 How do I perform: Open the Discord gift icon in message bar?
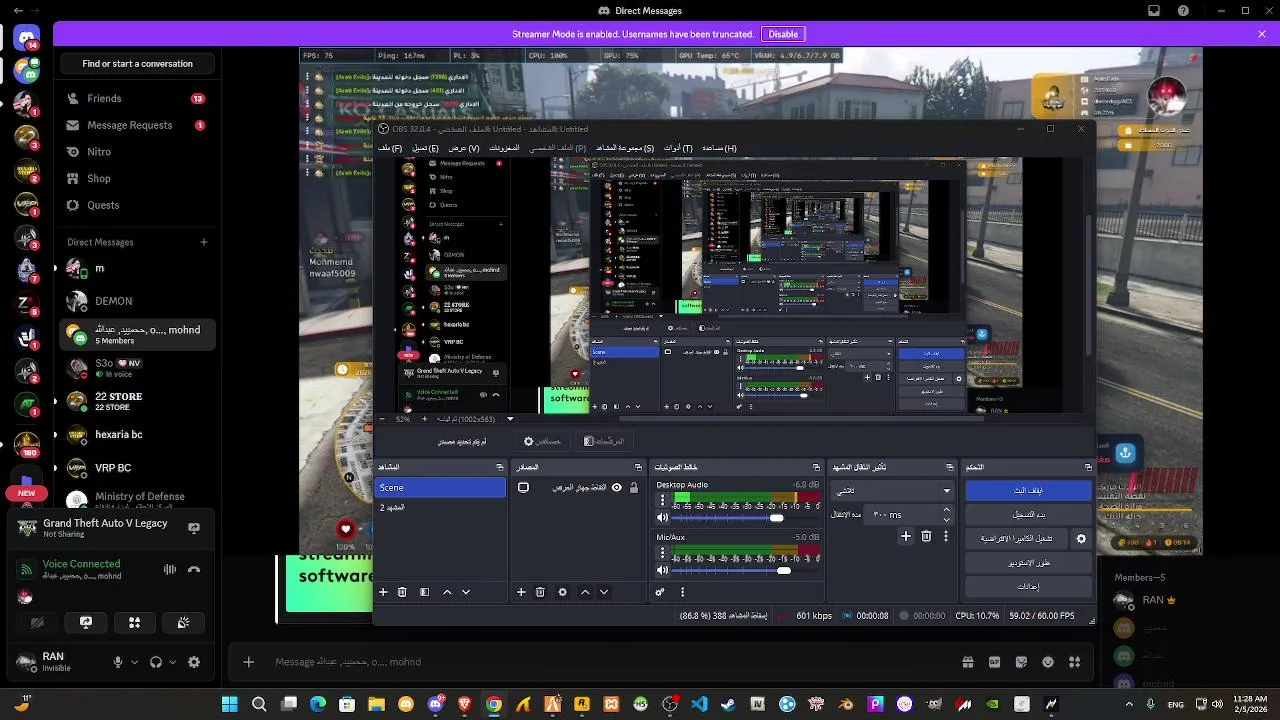(968, 662)
